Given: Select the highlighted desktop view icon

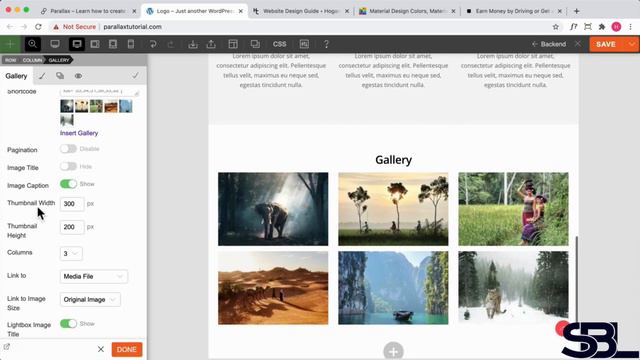Looking at the screenshot, I should 77,44.
